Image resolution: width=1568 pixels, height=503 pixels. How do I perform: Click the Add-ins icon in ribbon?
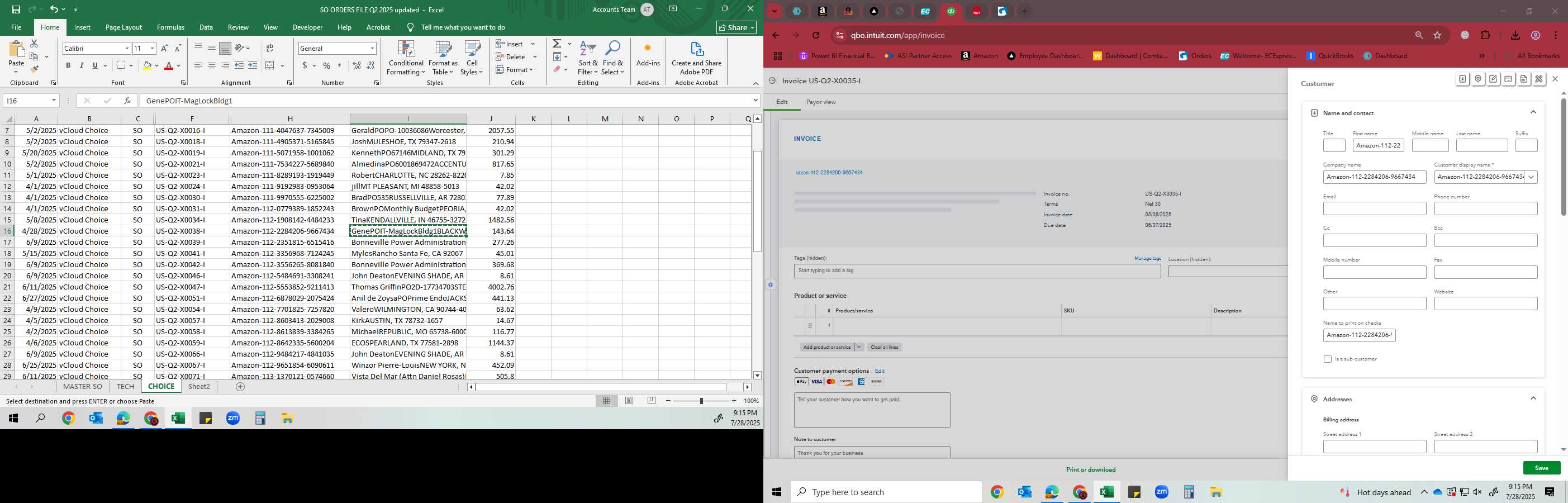tap(648, 54)
